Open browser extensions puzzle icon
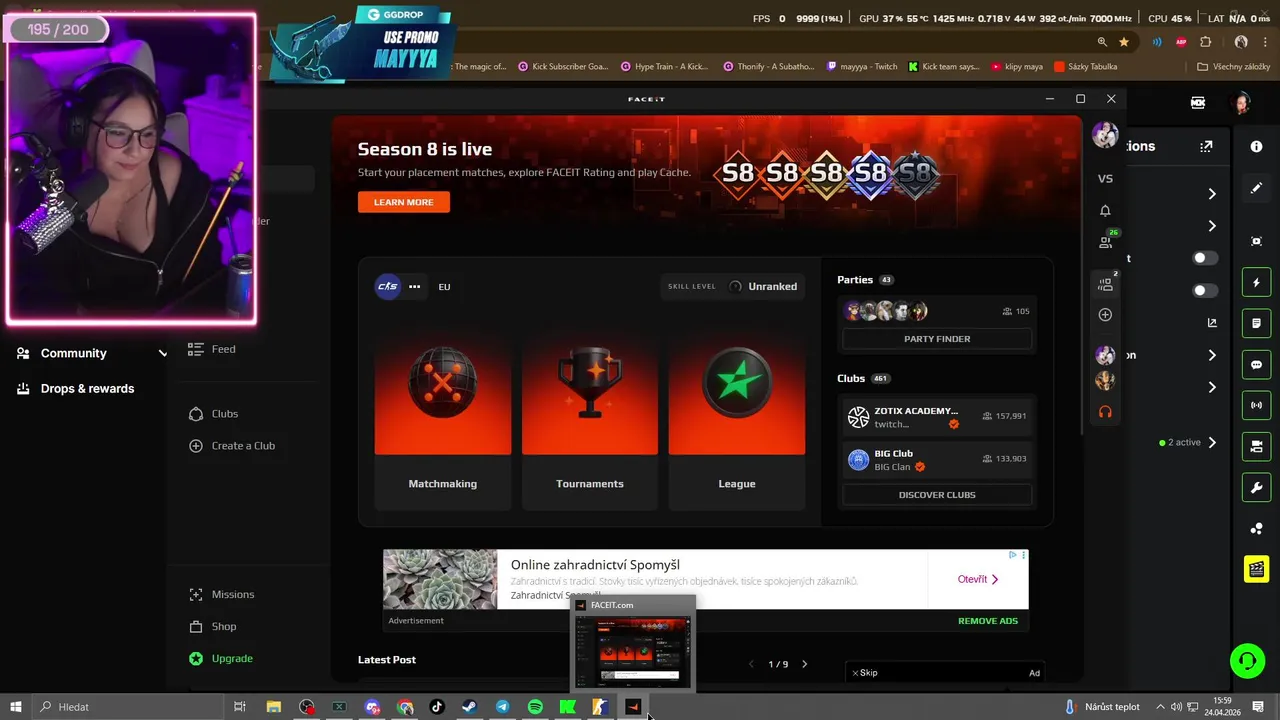 (1206, 42)
